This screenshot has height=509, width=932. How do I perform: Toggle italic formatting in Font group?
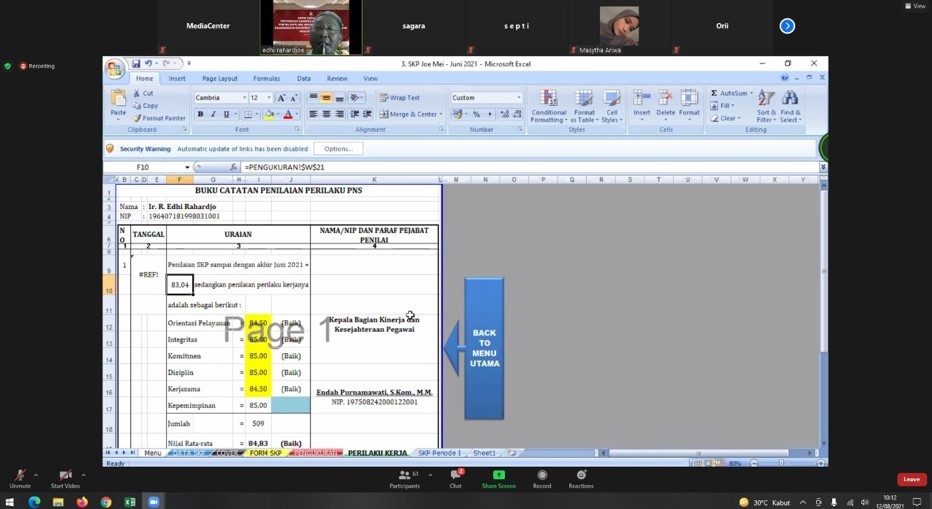212,115
